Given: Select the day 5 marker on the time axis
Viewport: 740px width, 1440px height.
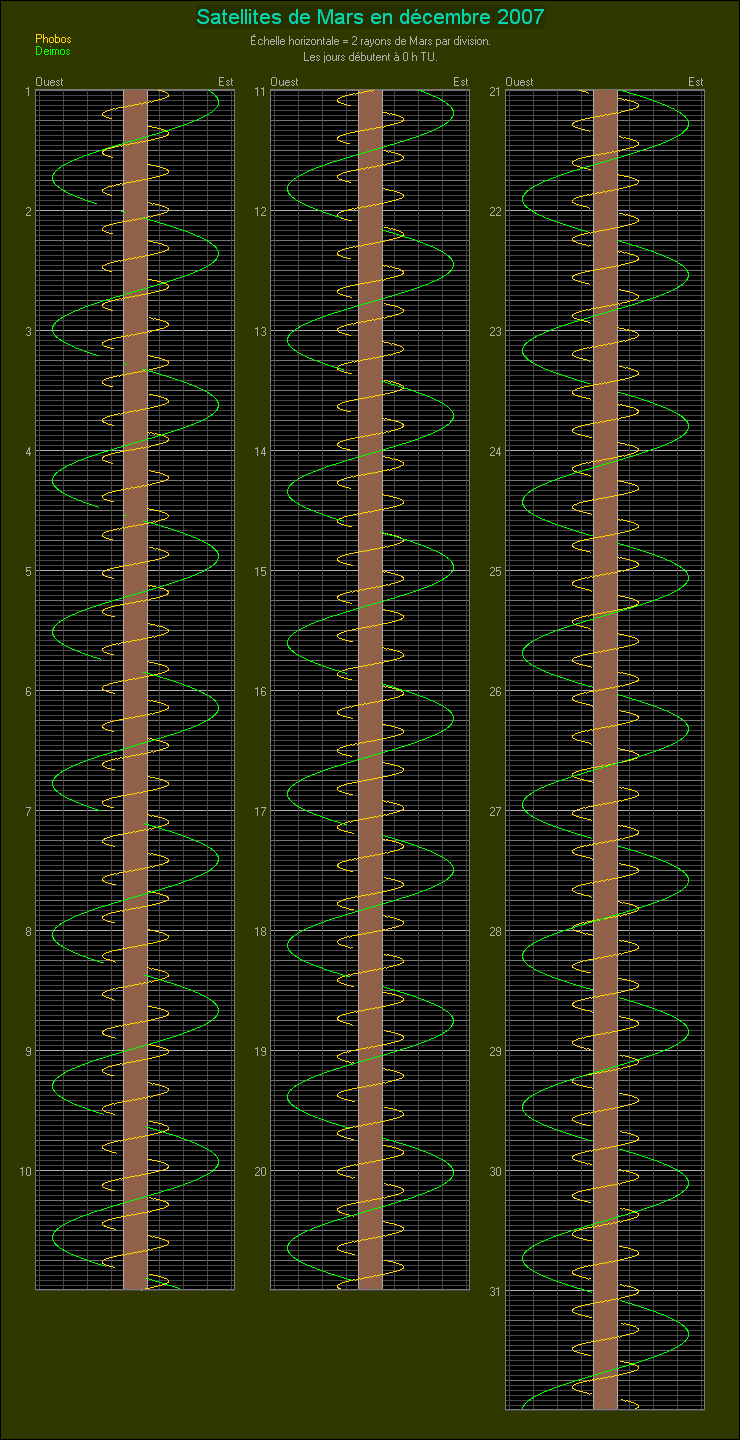Looking at the screenshot, I should click(27, 571).
